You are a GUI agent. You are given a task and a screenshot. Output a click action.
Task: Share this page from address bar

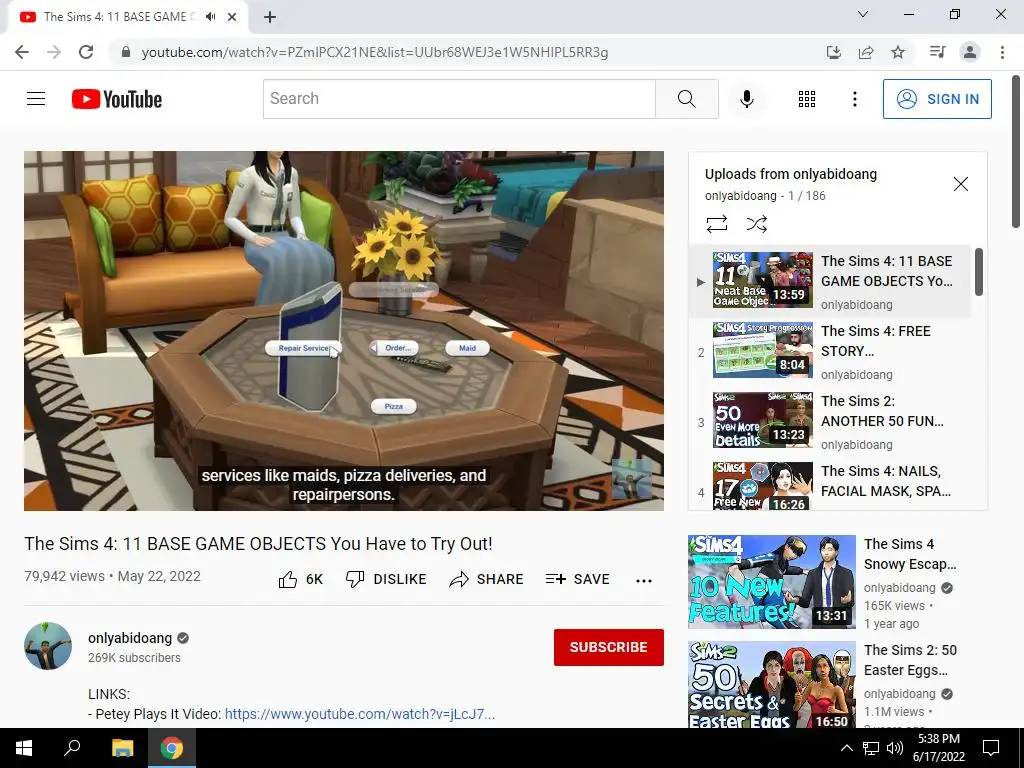click(866, 52)
